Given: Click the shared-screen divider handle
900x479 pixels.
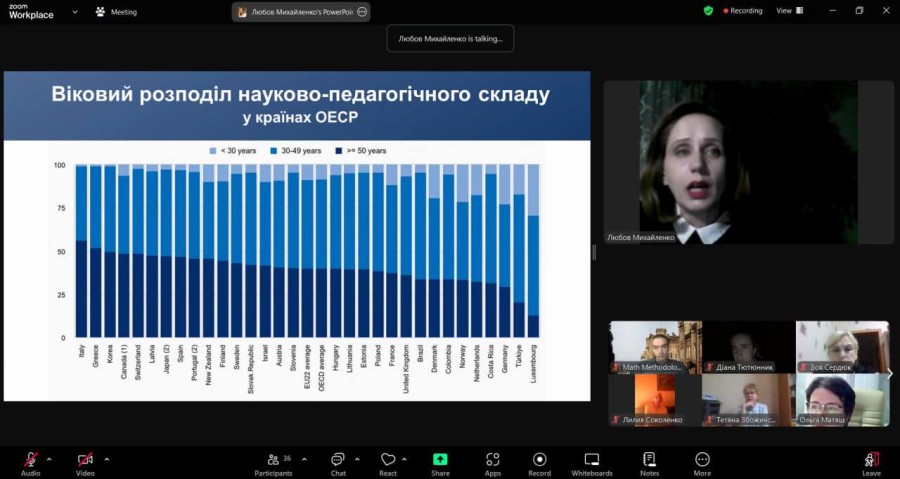Looking at the screenshot, I should click(x=594, y=252).
